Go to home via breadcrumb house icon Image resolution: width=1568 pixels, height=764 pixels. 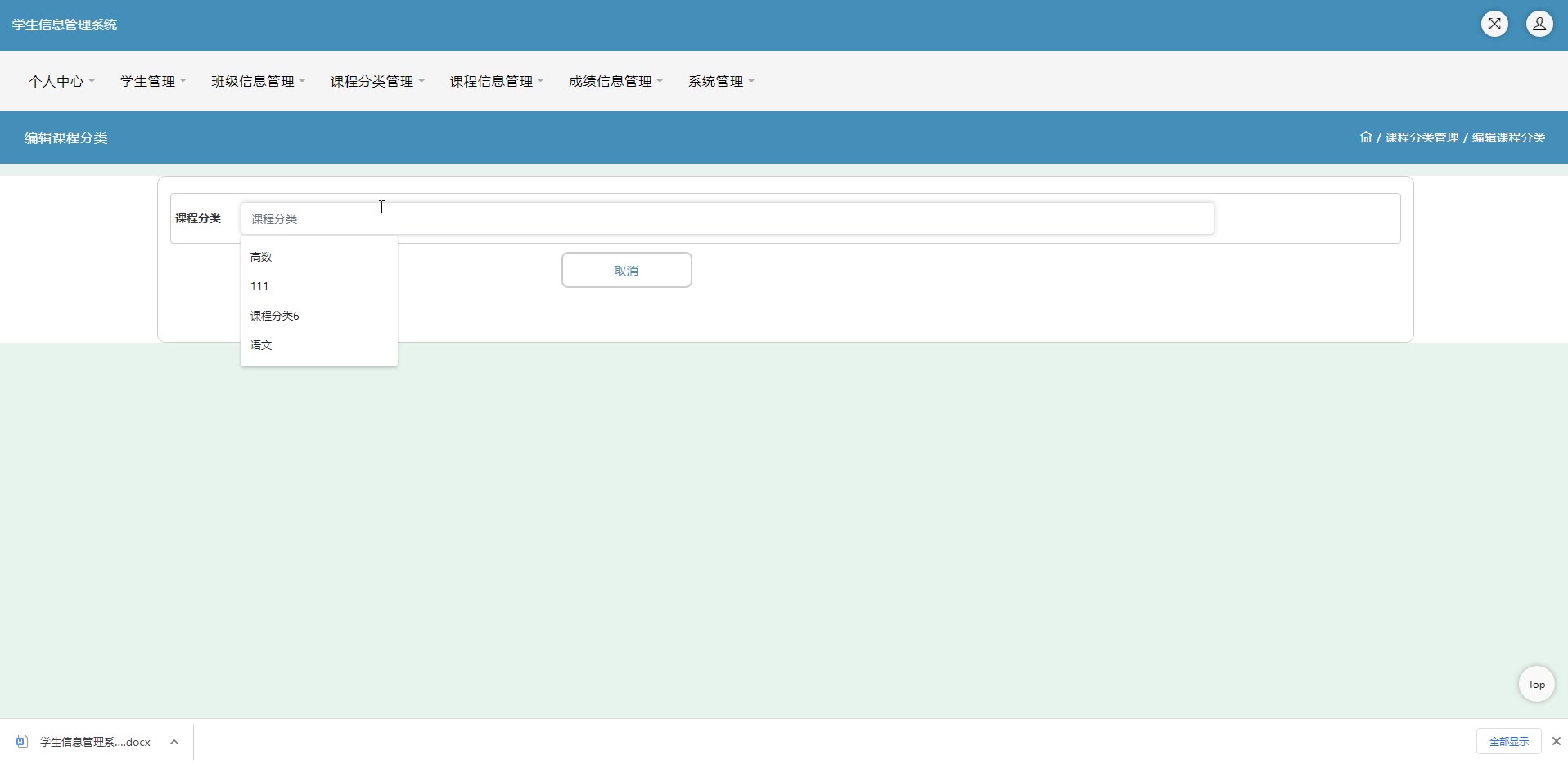(1366, 137)
